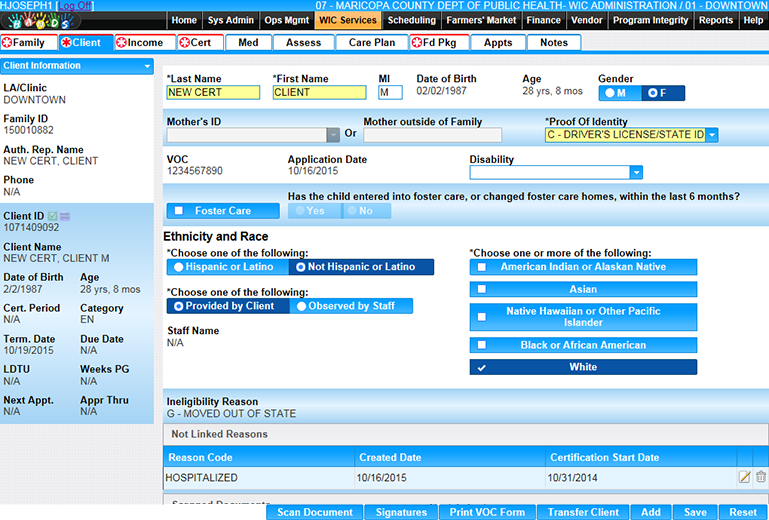Click the purple card icon beside Client ID
Image resolution: width=769 pixels, height=520 pixels.
click(x=65, y=216)
